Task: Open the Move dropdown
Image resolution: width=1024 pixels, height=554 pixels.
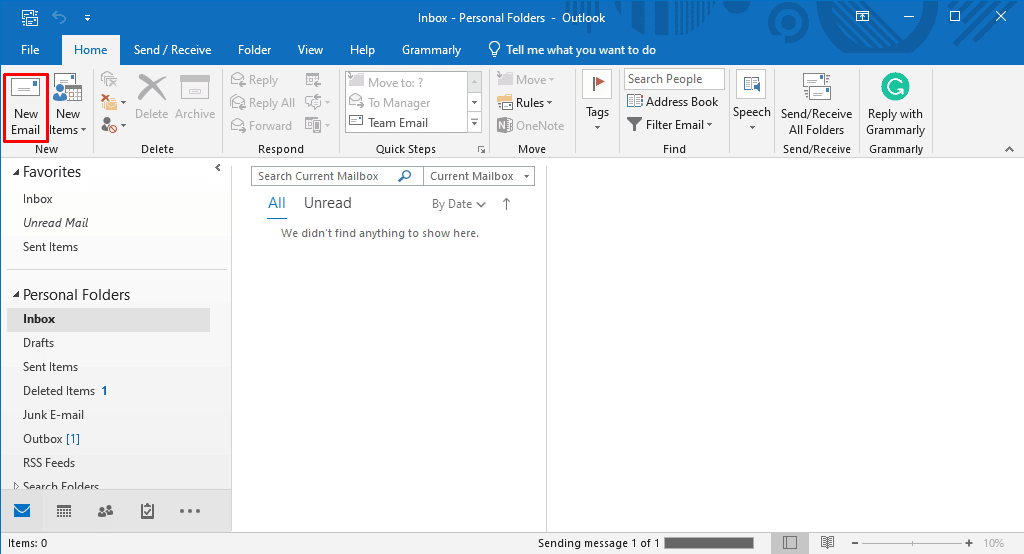Action: pyautogui.click(x=526, y=80)
